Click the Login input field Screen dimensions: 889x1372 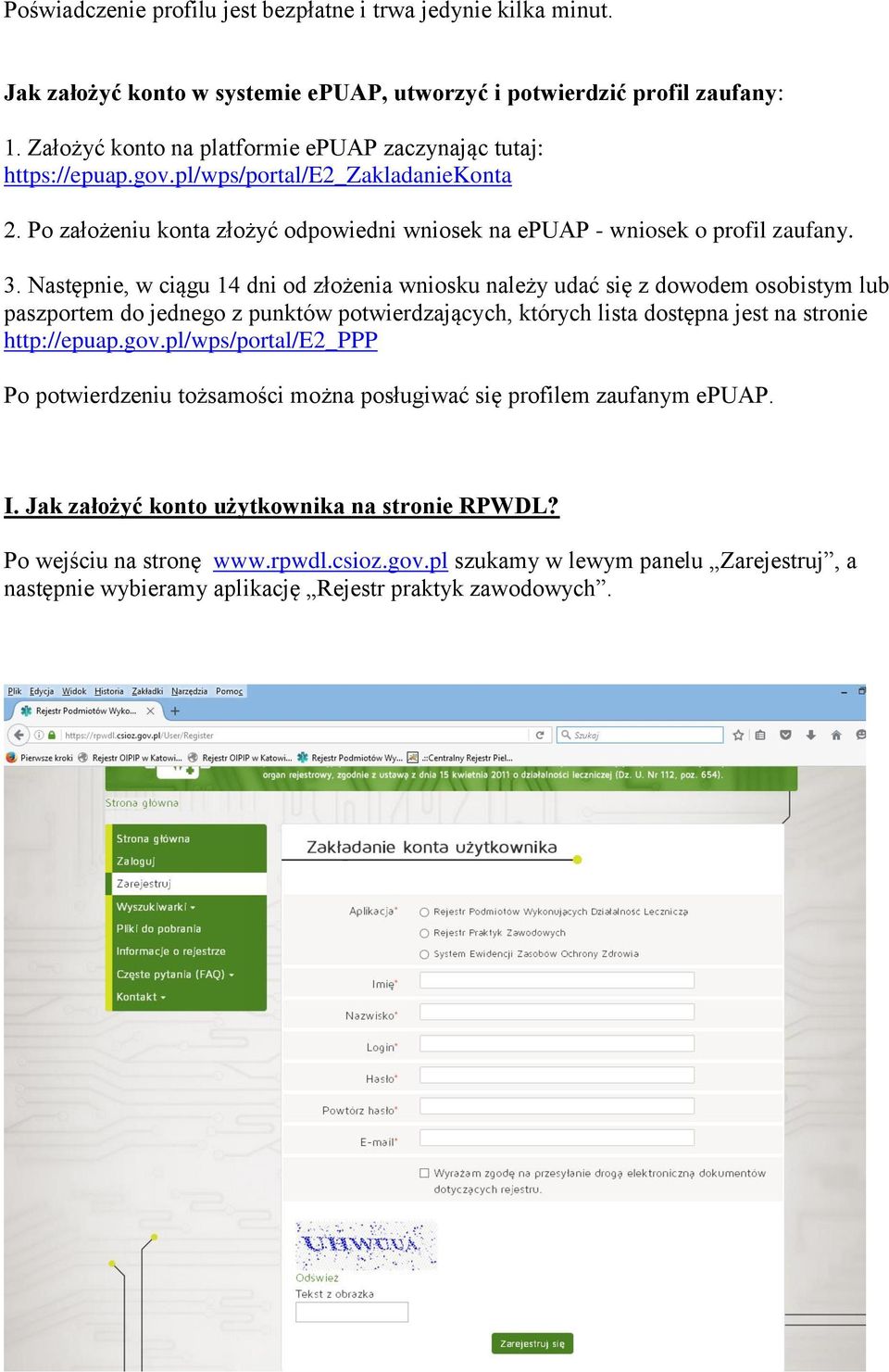(557, 1043)
